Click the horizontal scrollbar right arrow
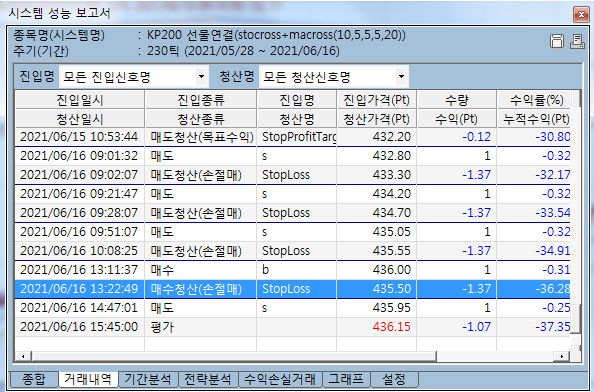Viewport: 594px width, 392px height. pyautogui.click(x=562, y=356)
